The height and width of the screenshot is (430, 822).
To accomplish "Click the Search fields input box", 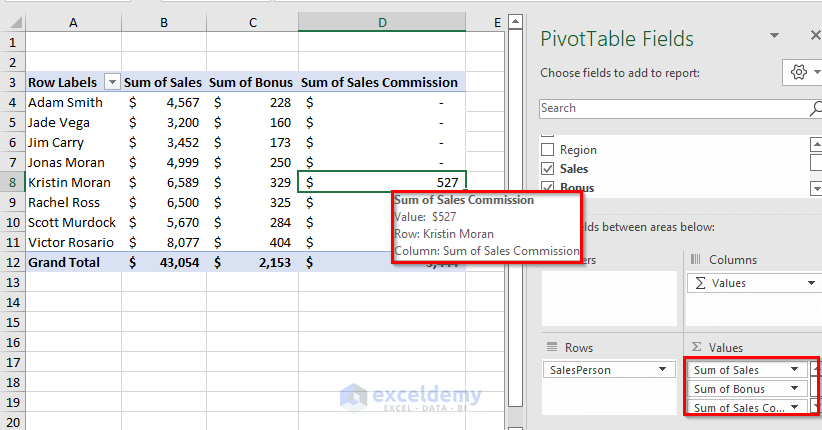I will click(670, 108).
